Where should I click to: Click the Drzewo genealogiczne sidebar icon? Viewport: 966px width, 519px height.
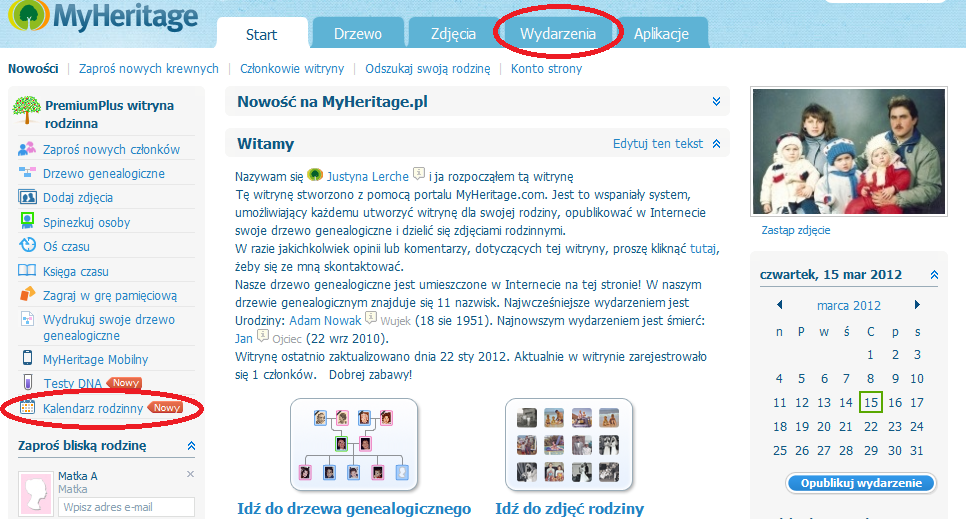click(x=27, y=173)
